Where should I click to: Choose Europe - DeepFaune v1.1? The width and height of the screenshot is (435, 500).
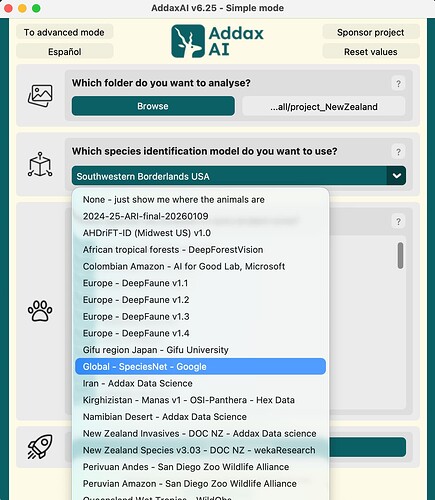200,283
